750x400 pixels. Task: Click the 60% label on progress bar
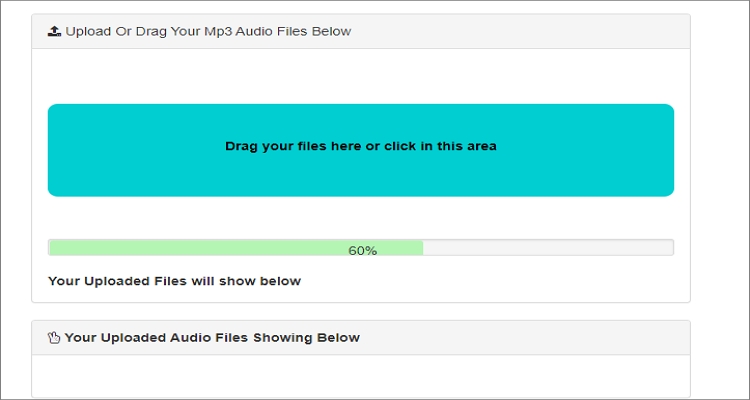coord(363,250)
